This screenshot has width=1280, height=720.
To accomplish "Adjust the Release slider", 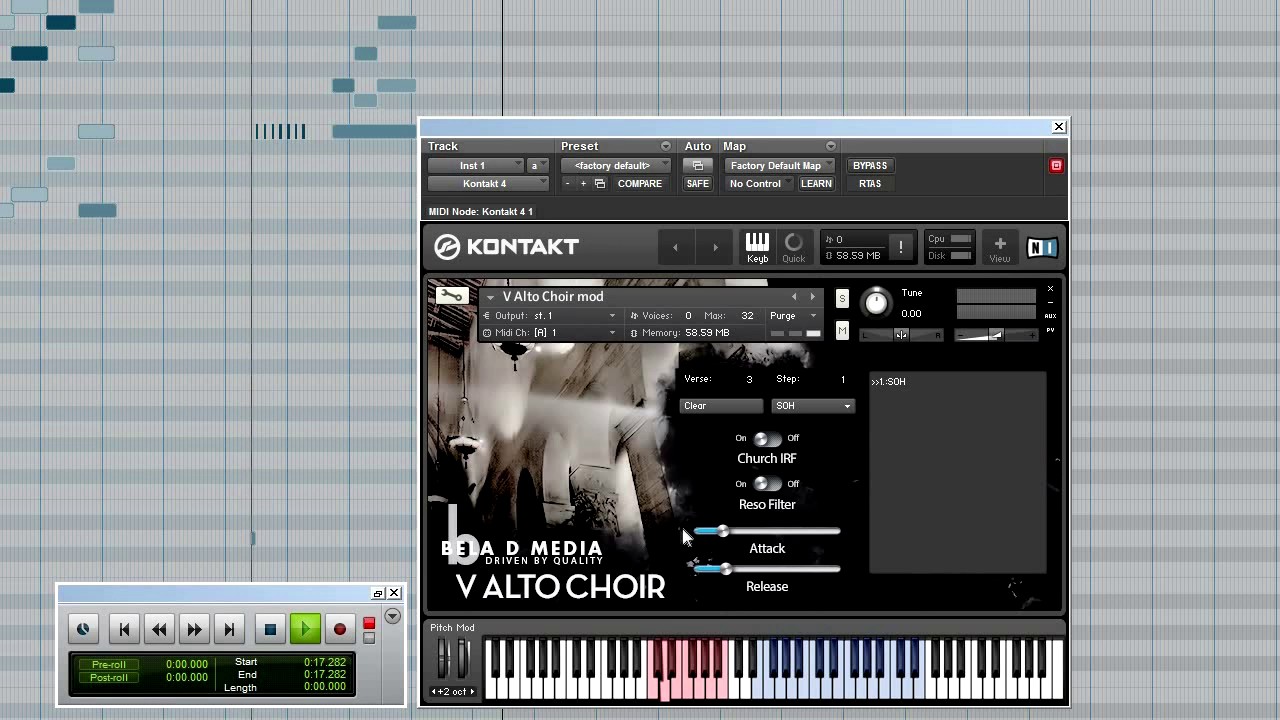I will pos(766,569).
